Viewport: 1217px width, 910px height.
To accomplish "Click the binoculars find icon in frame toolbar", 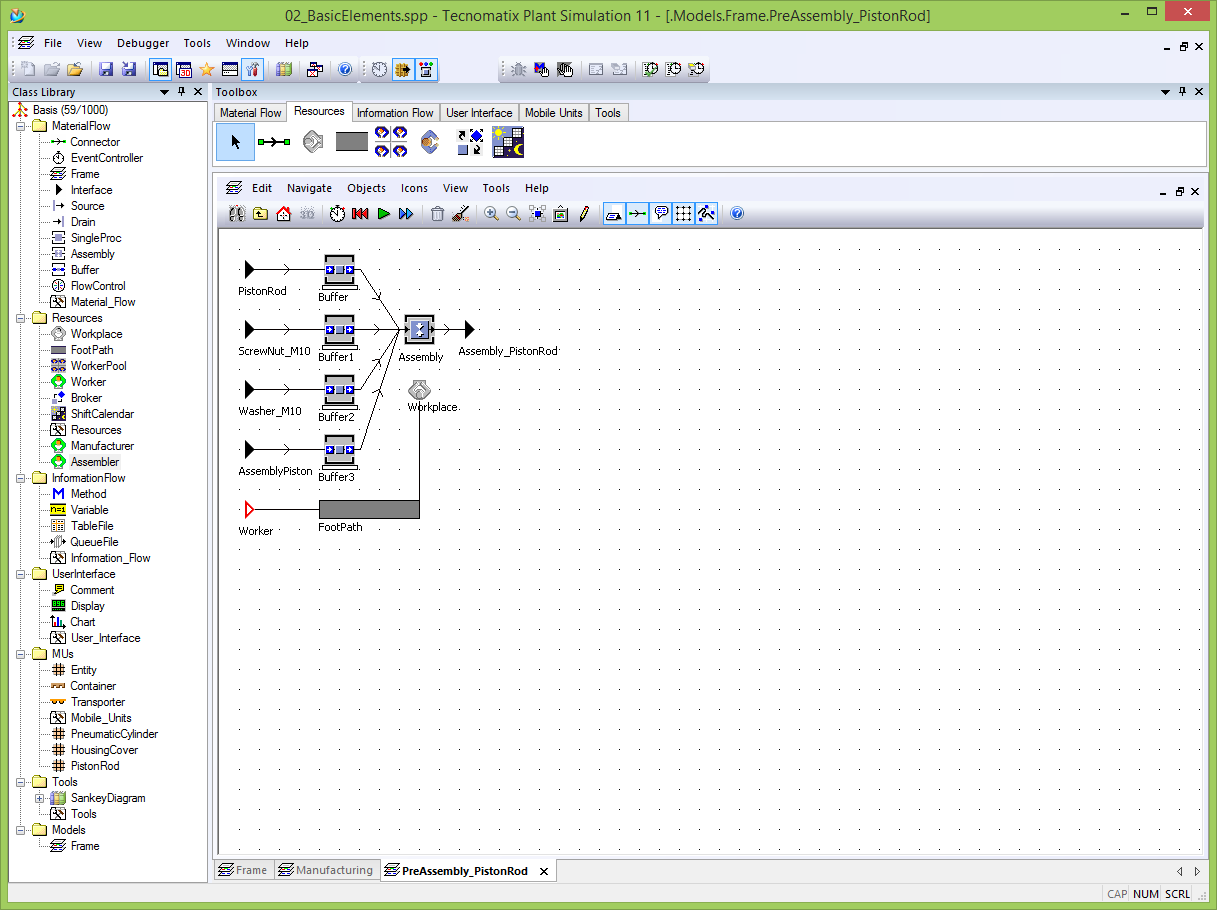I will point(237,214).
